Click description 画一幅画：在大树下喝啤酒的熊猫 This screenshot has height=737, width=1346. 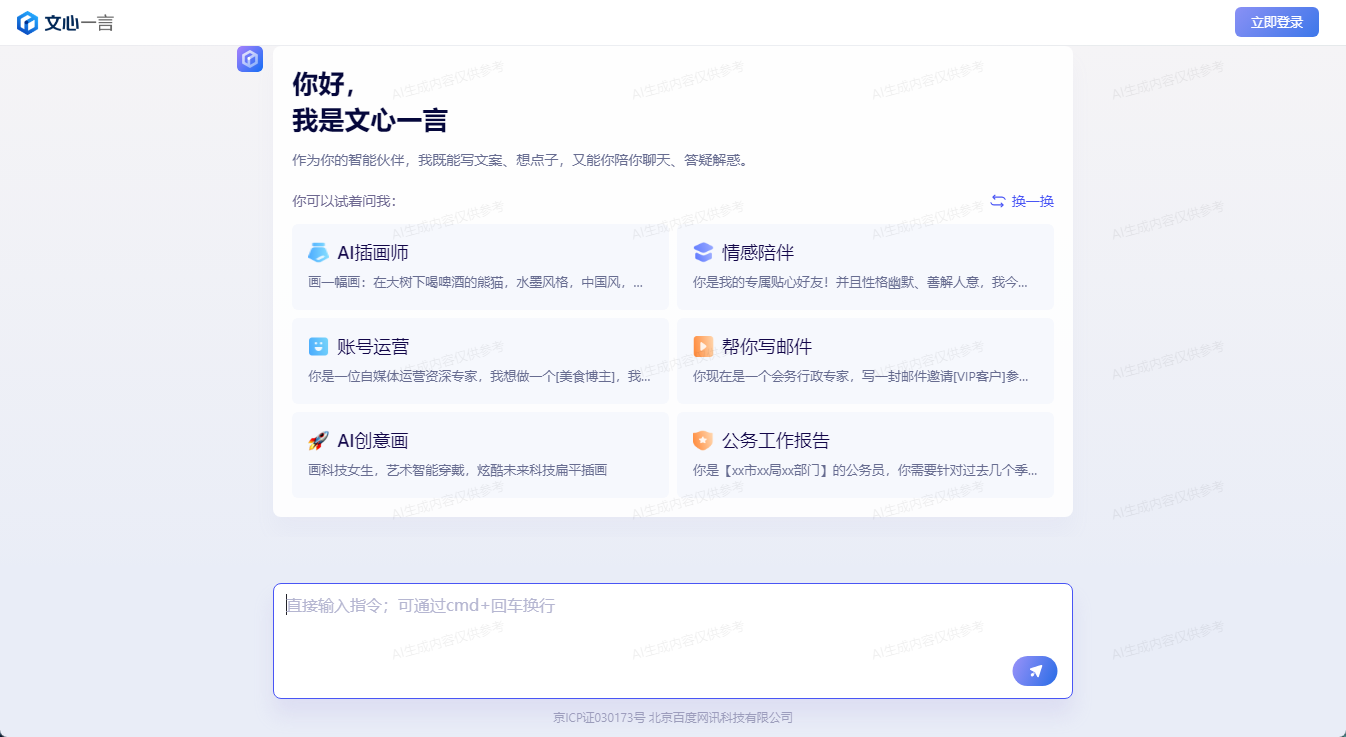476,283
